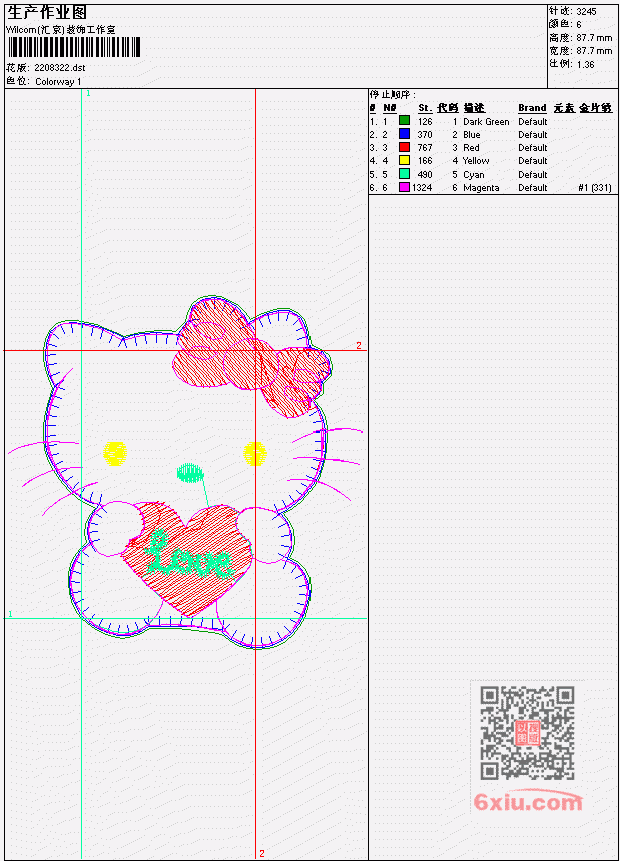The height and width of the screenshot is (861, 620).
Task: Click the '宽度: 87.7 mm' width value
Action: pyautogui.click(x=580, y=51)
